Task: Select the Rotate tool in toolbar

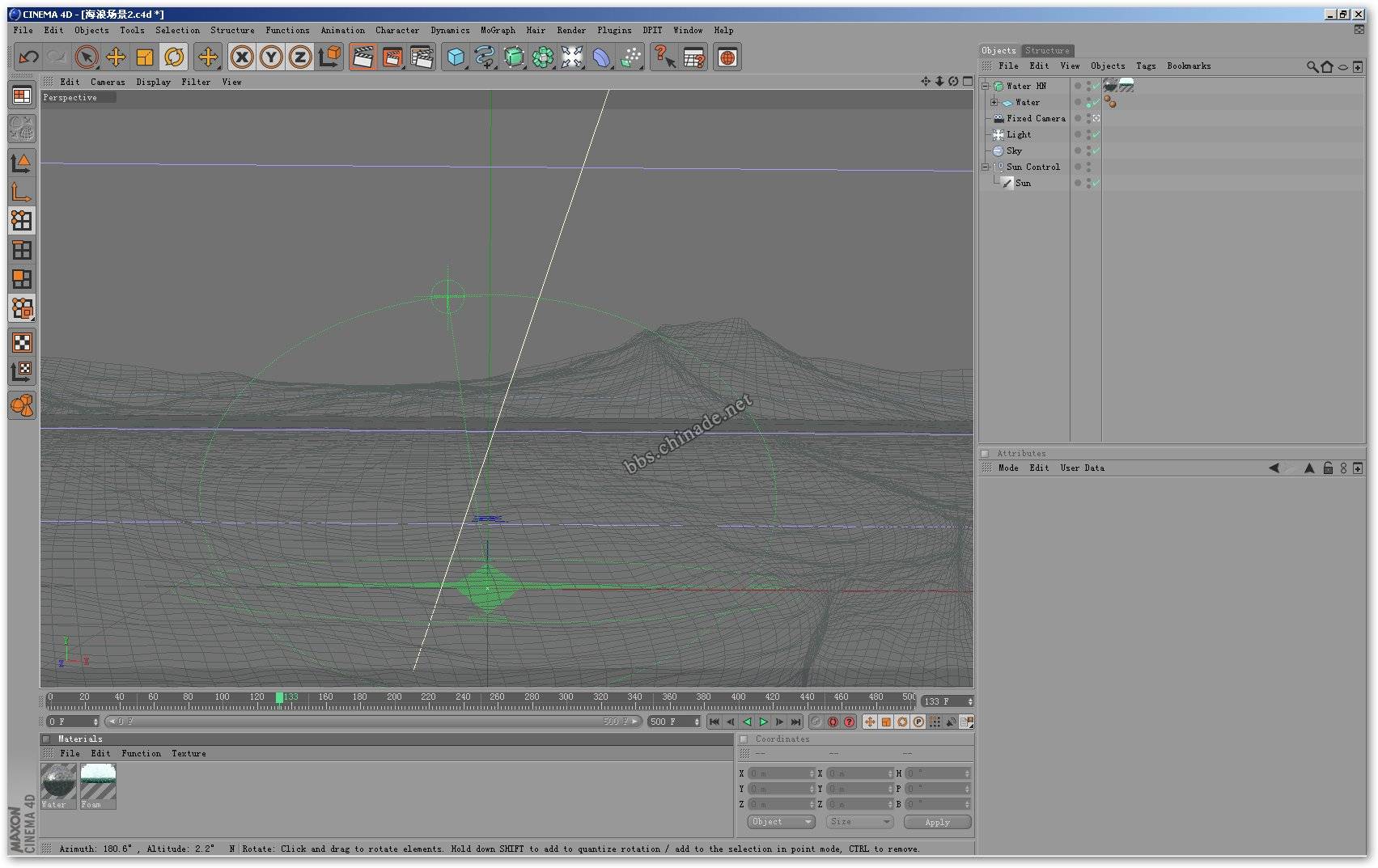Action: coord(174,57)
